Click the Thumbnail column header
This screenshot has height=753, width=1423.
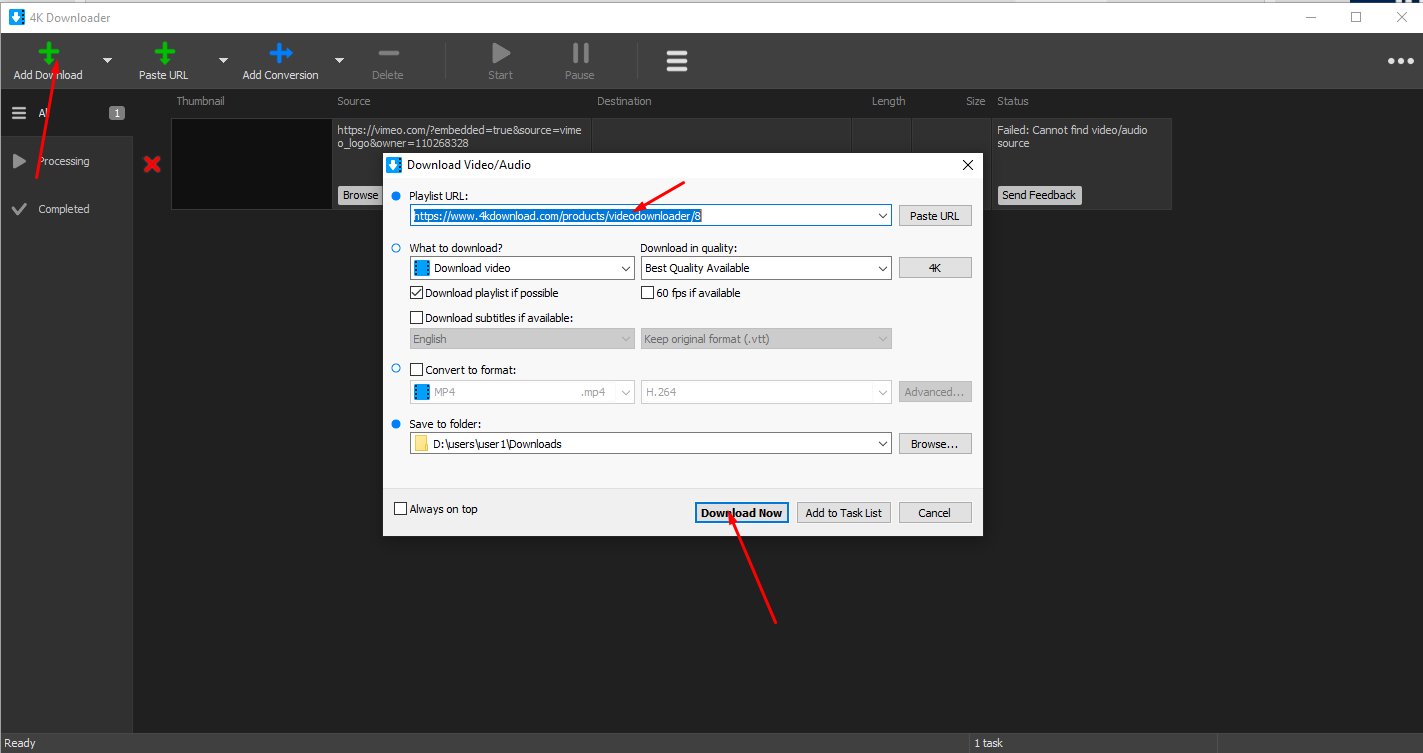201,101
